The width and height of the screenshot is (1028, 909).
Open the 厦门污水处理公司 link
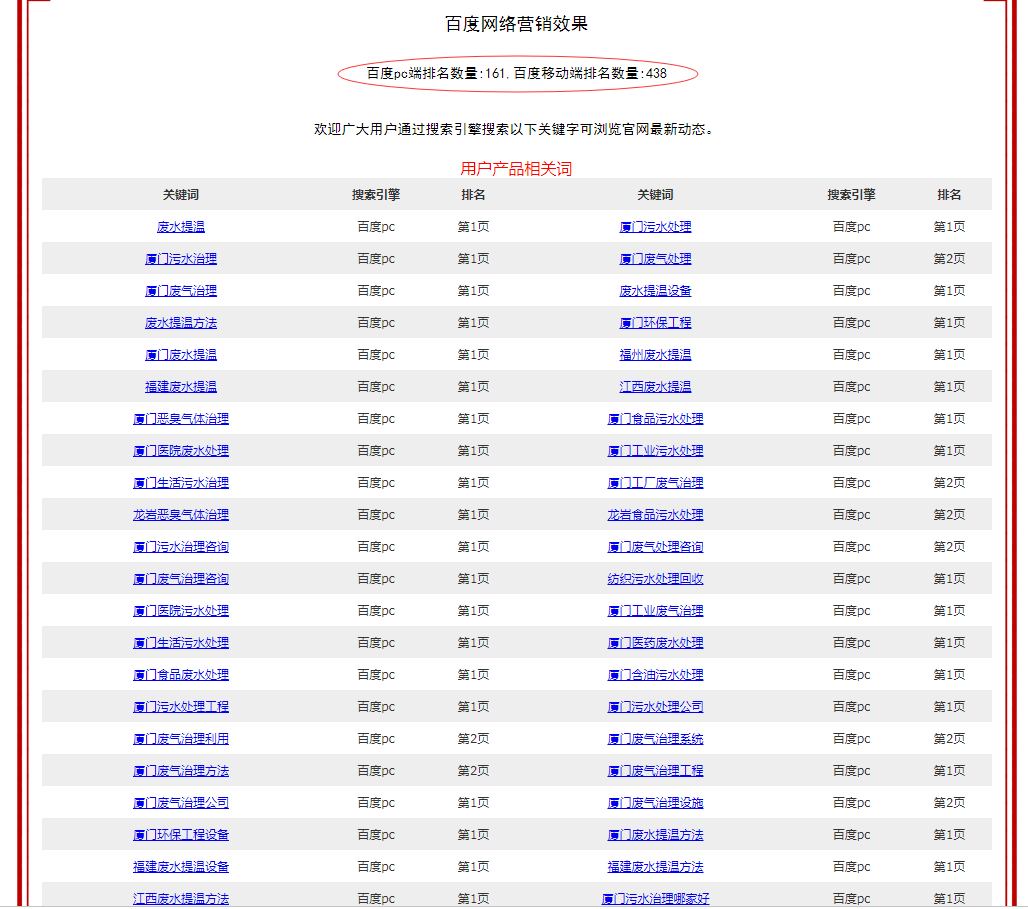click(655, 707)
